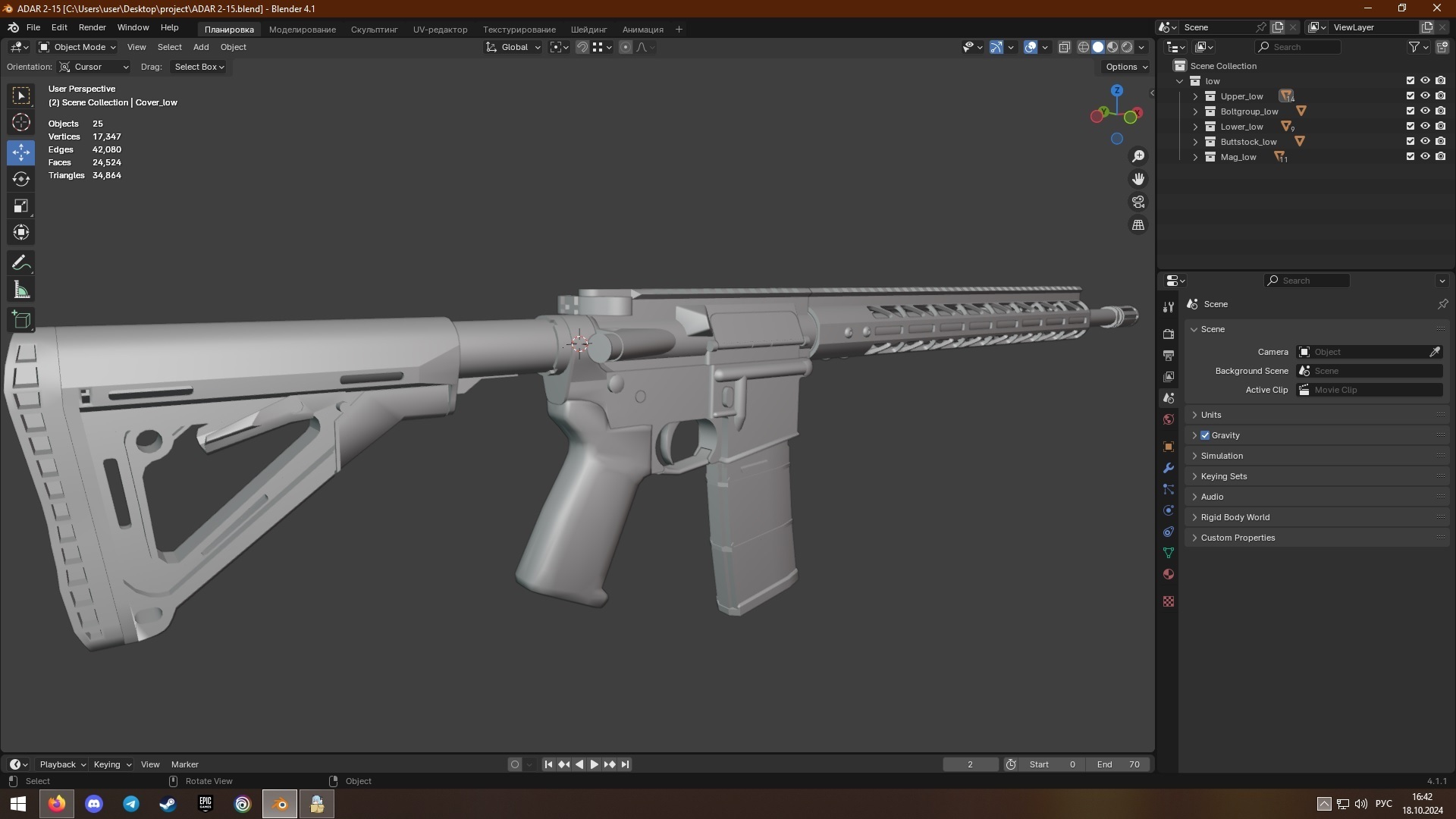Activate the Measure tool

21,290
